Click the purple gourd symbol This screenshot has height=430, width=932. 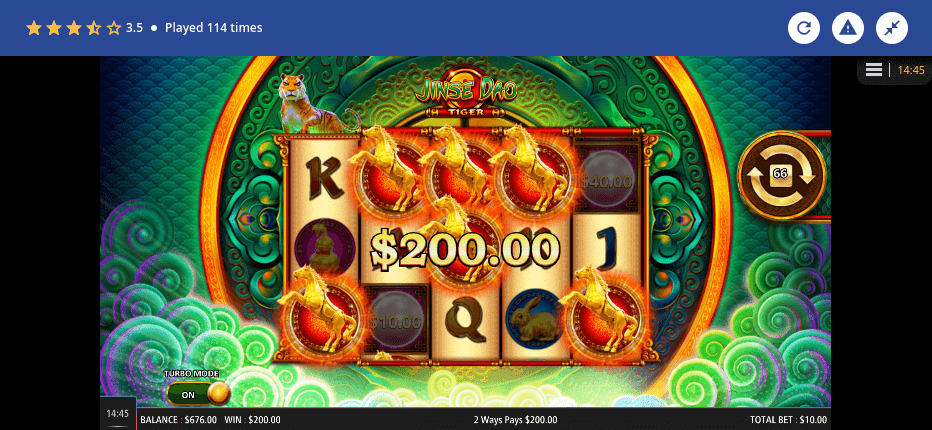[324, 245]
